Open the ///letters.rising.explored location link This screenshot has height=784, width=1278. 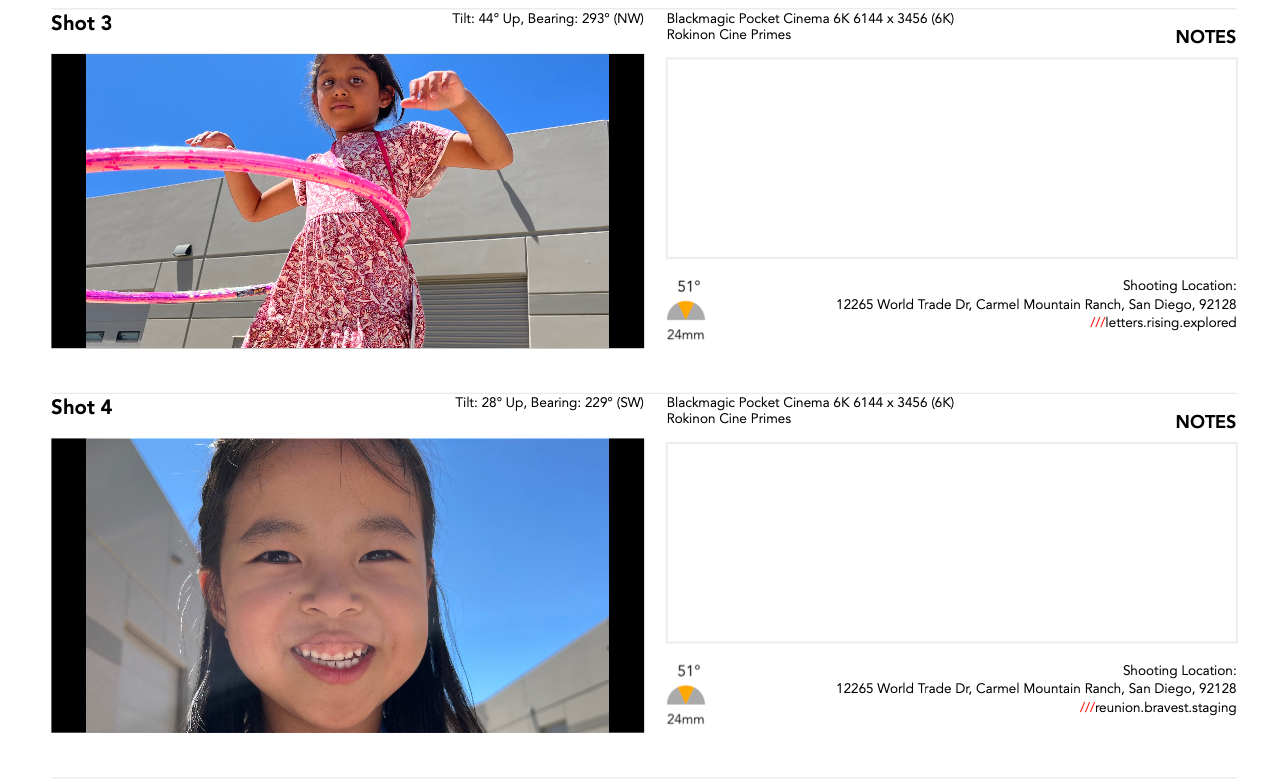(x=1163, y=323)
